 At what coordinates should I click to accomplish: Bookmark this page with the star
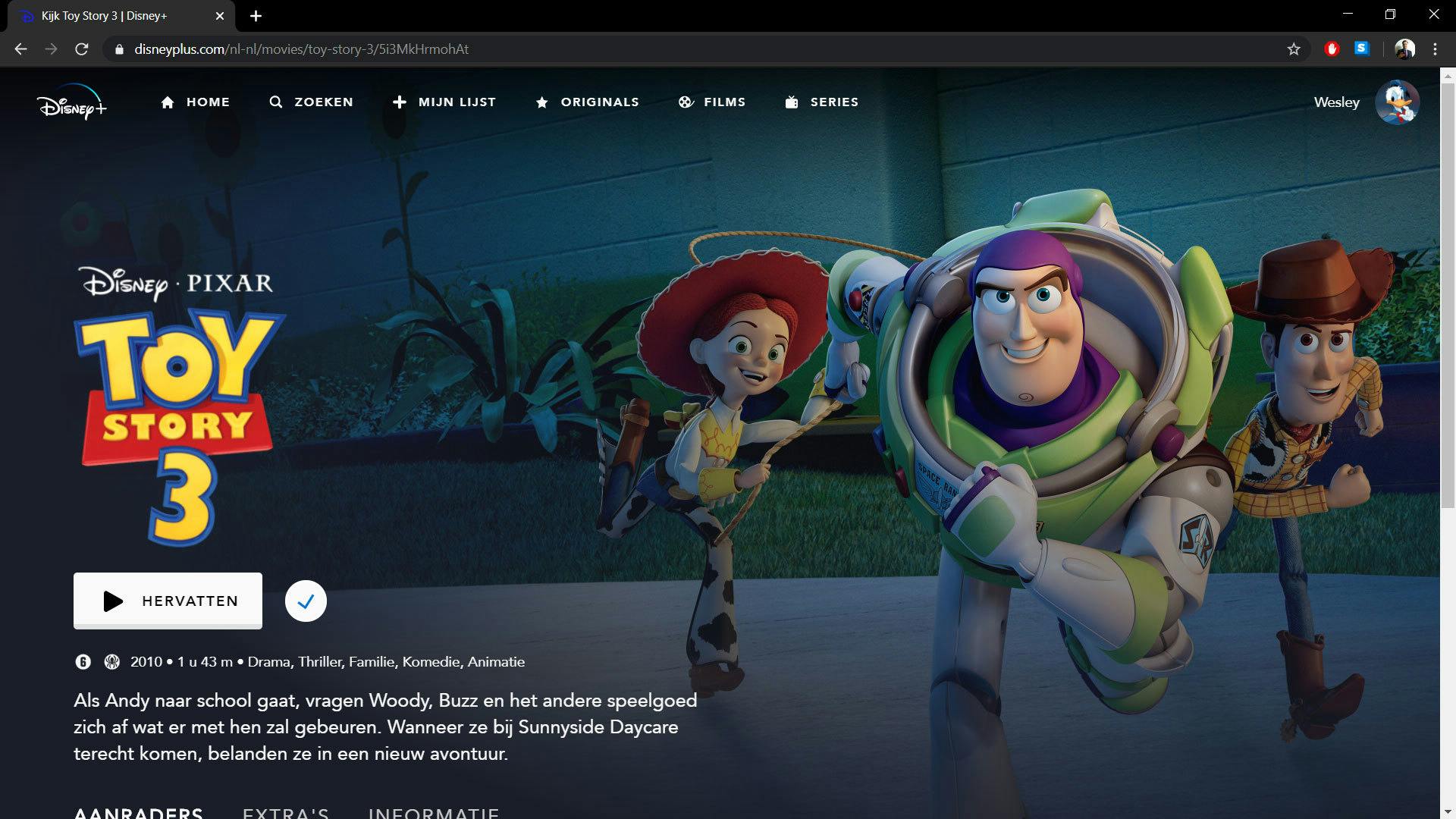click(1294, 49)
